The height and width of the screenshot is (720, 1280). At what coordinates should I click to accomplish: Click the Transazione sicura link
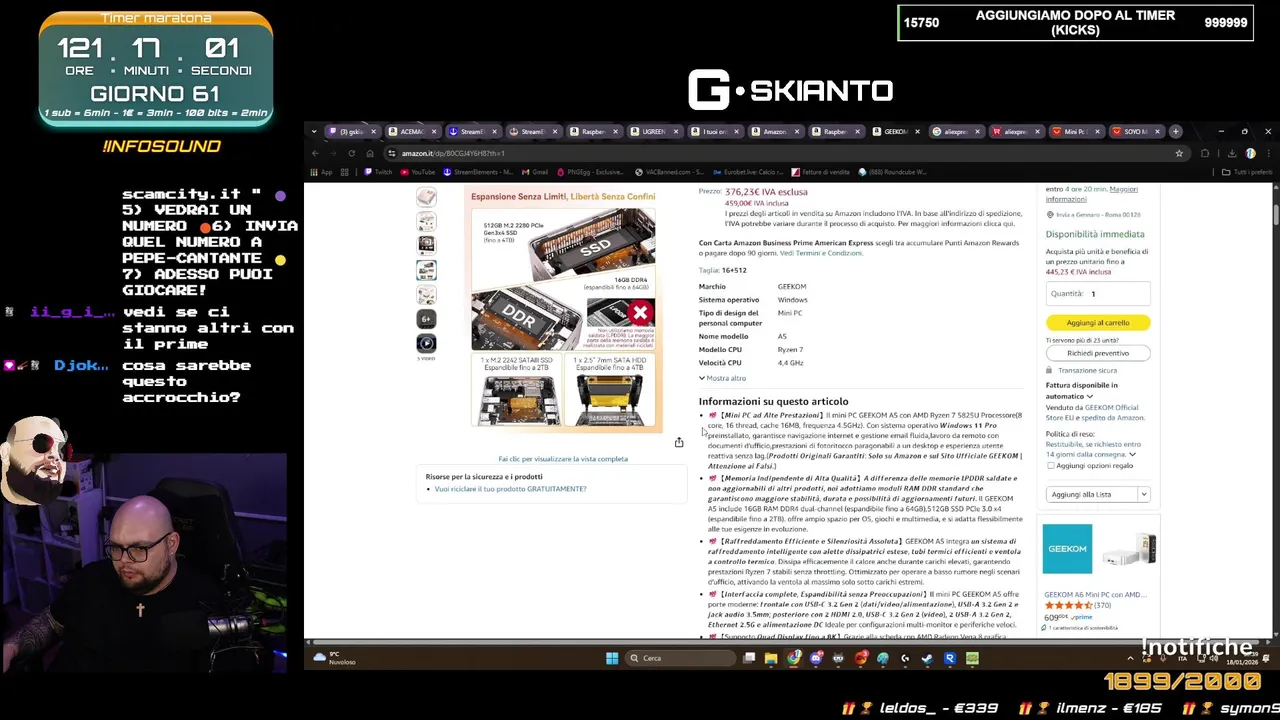click(x=1087, y=370)
